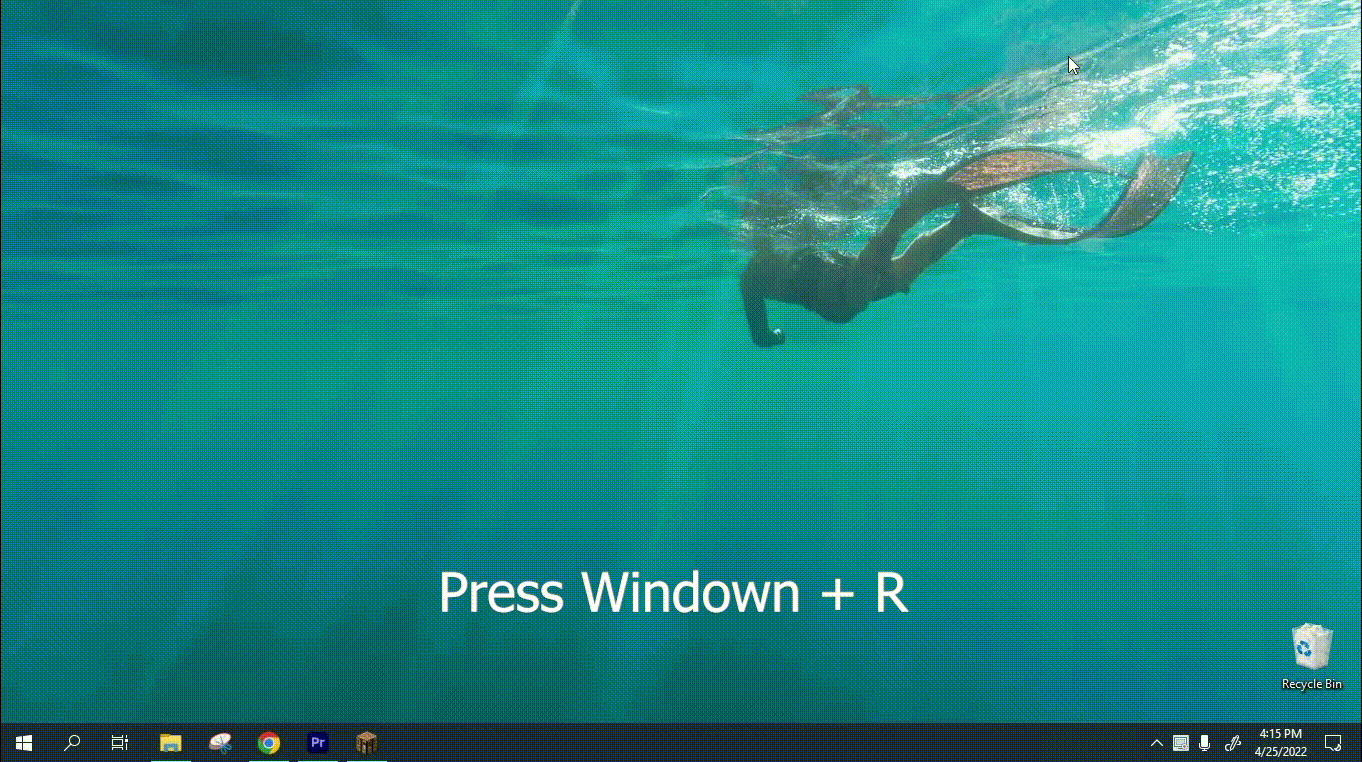Image resolution: width=1362 pixels, height=762 pixels.
Task: Open the clock showing 4:15 PM
Action: click(x=1280, y=743)
